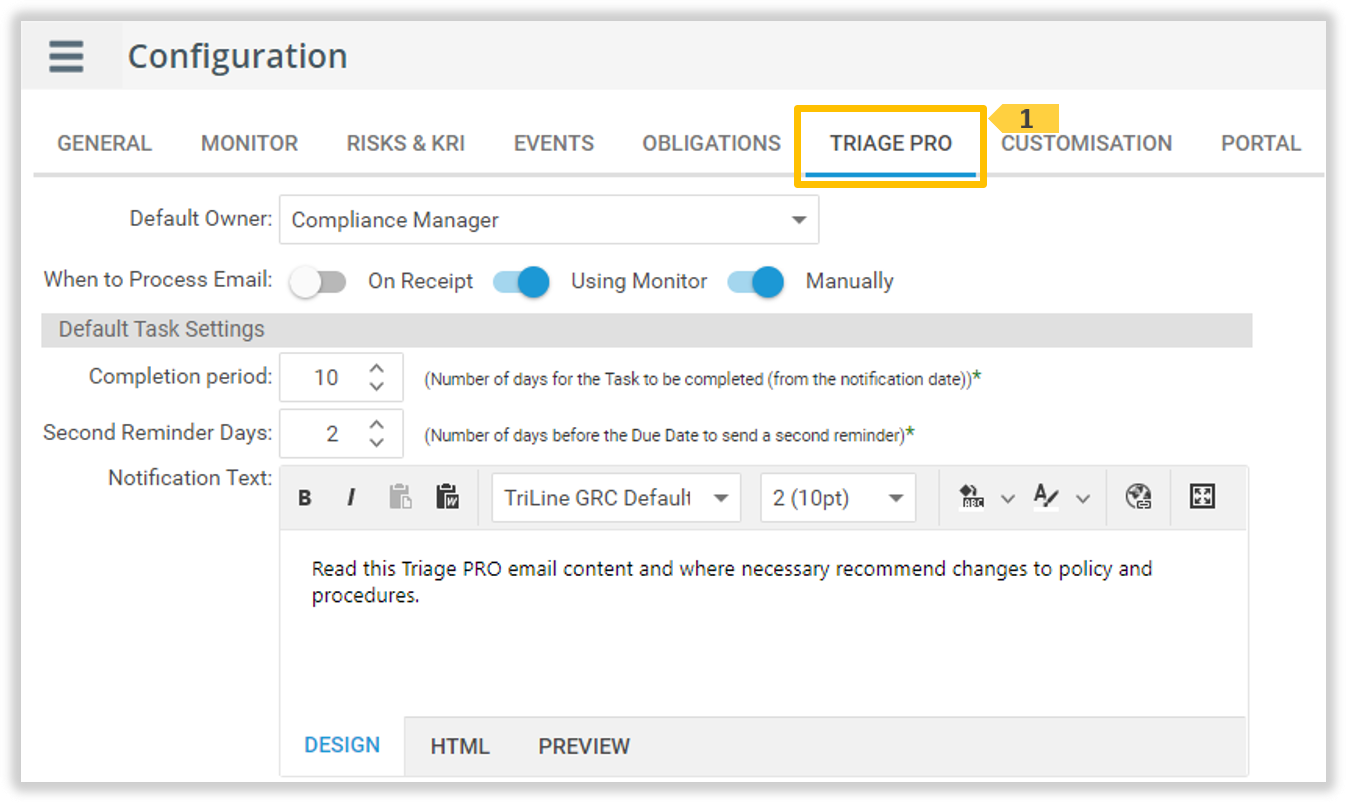The height and width of the screenshot is (803, 1347).
Task: Disable the Using Monitor toggle
Action: [x=521, y=282]
